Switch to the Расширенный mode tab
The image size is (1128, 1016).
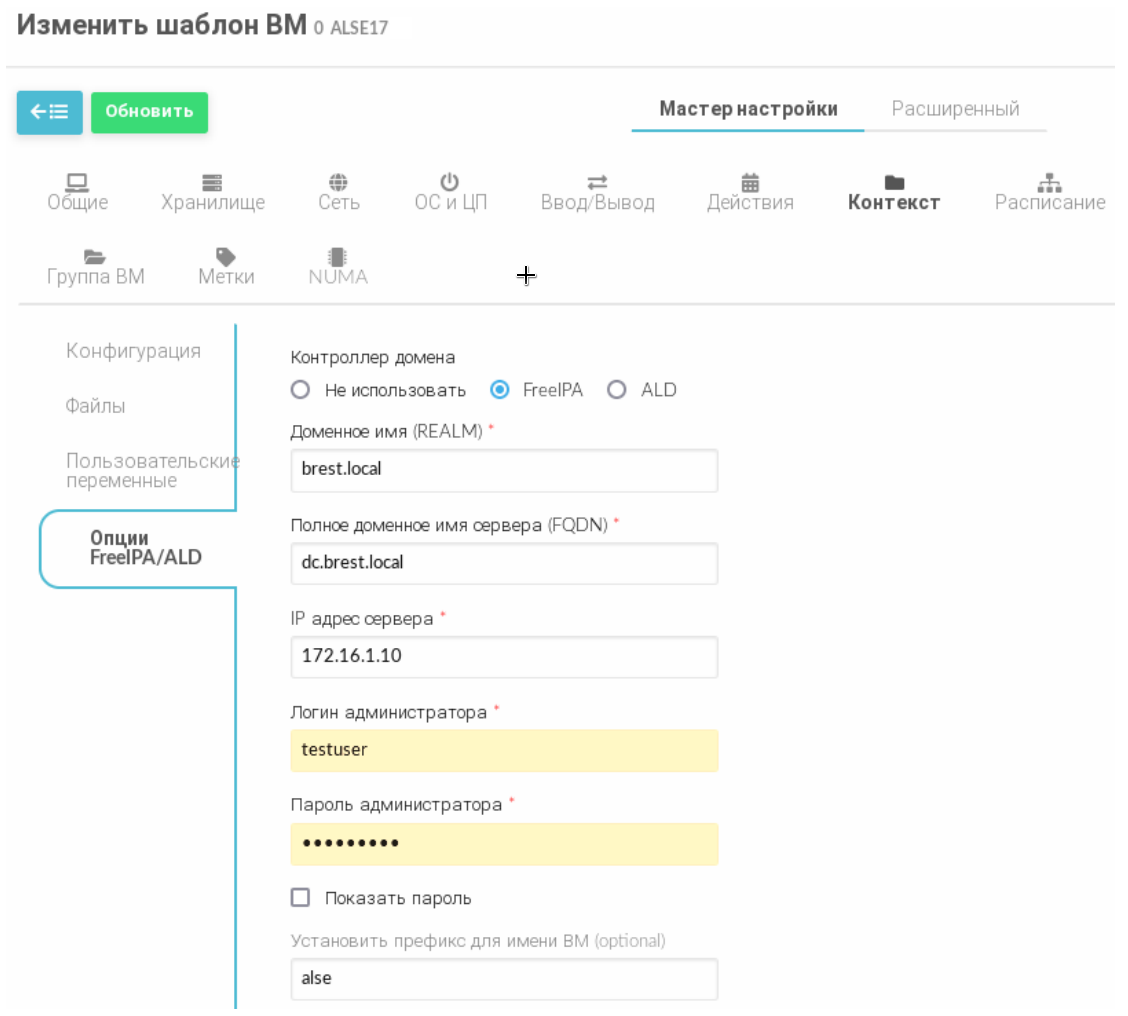pos(955,109)
